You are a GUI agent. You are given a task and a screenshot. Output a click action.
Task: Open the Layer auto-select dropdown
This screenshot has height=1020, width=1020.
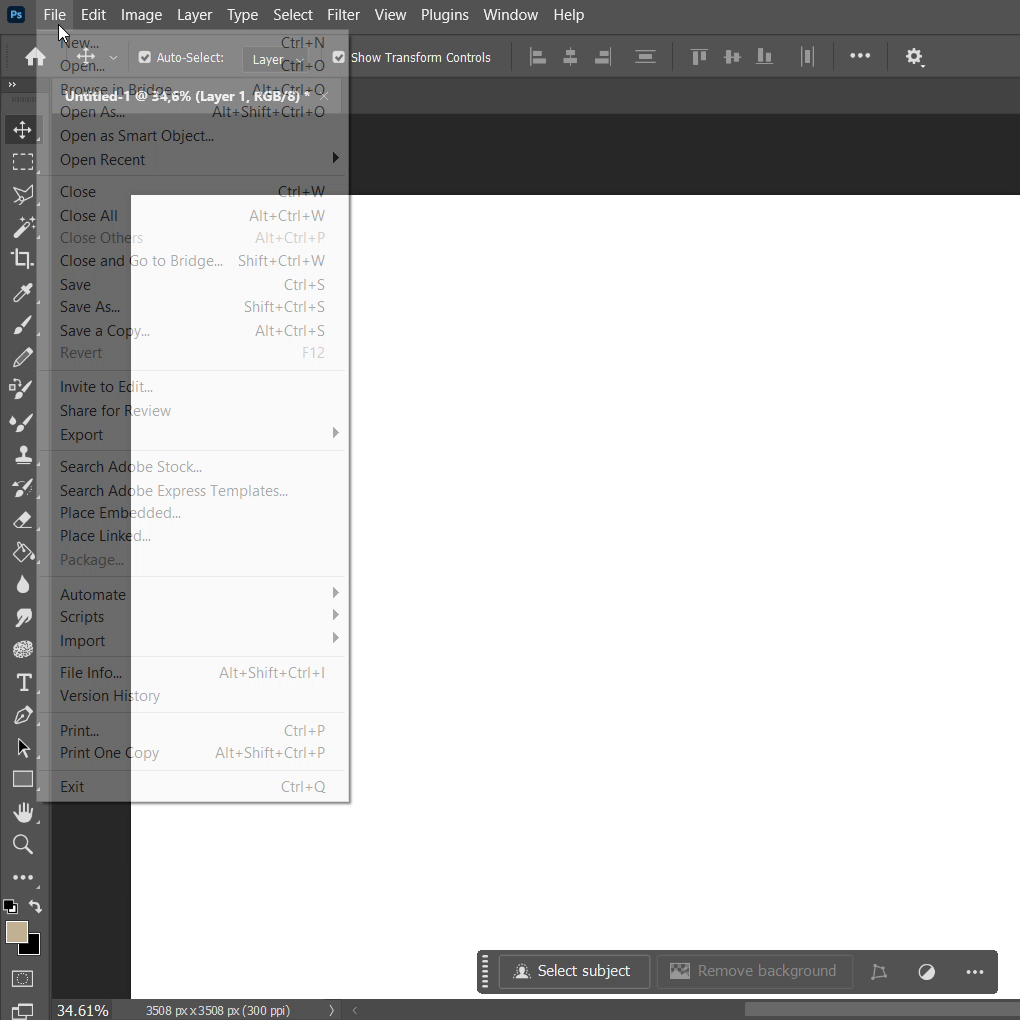click(x=278, y=59)
